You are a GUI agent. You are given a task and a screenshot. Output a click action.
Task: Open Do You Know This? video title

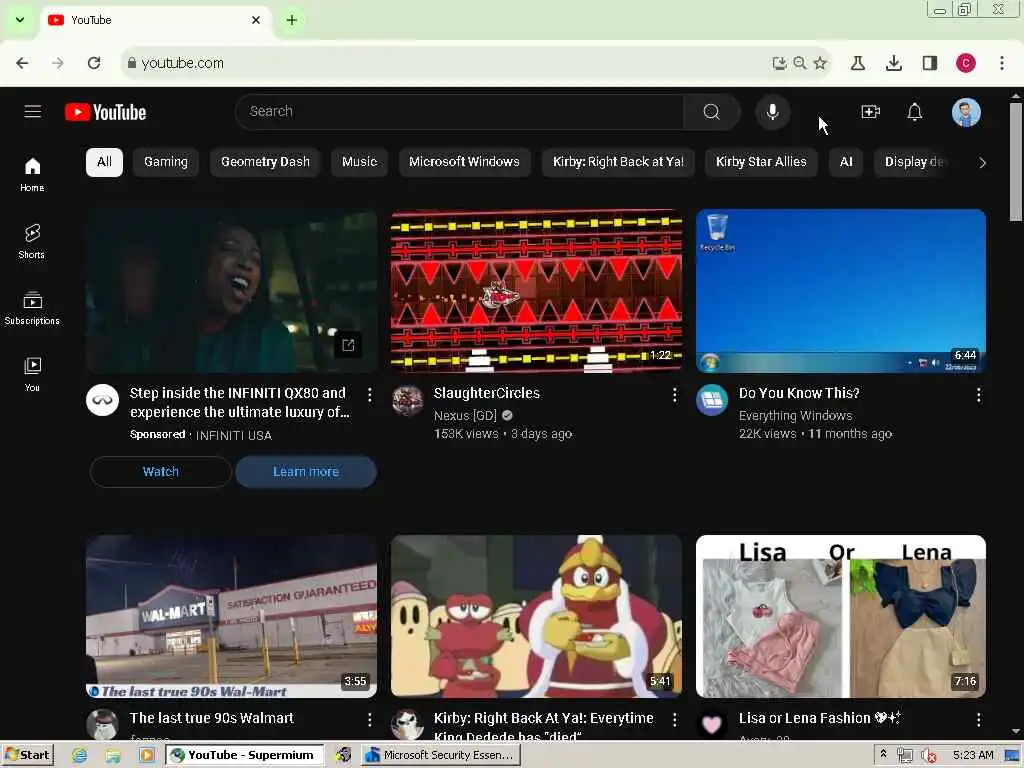(799, 393)
